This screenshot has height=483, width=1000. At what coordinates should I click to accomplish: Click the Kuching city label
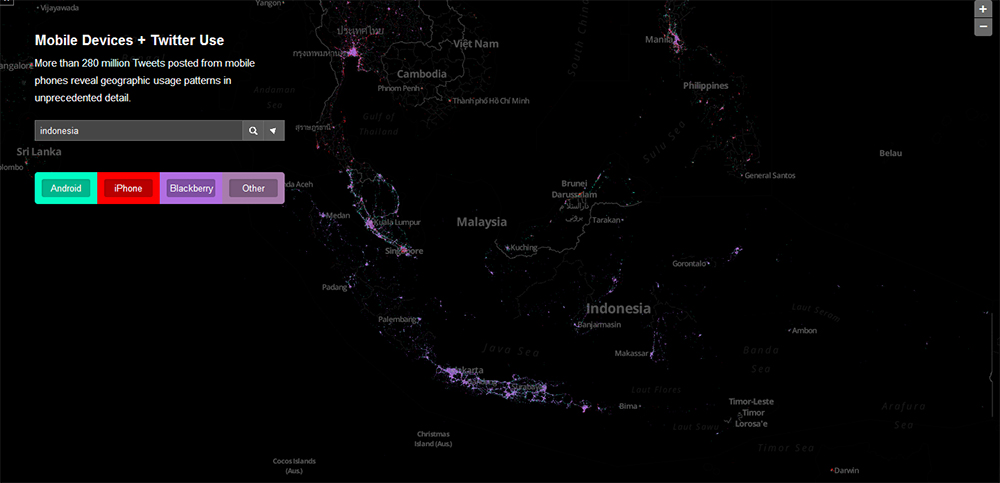(524, 248)
